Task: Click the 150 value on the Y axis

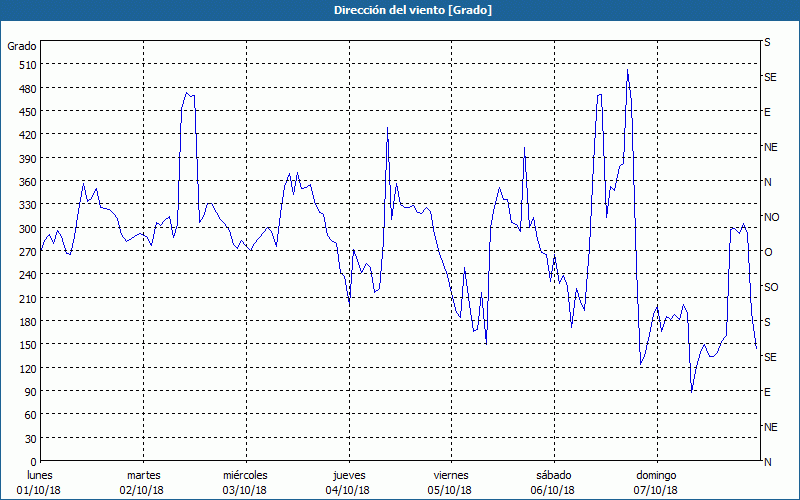Action: point(28,345)
